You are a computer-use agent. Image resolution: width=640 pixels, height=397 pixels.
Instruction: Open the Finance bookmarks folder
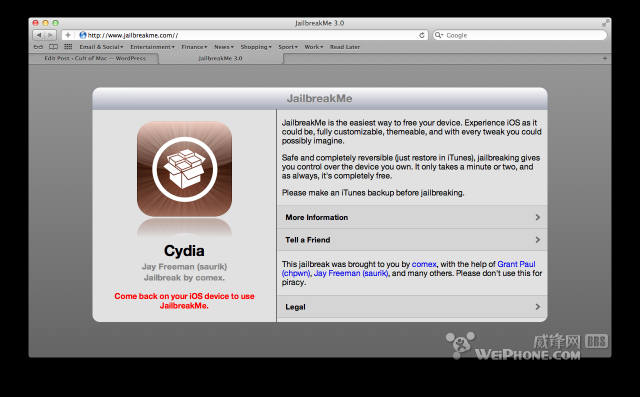pos(194,47)
